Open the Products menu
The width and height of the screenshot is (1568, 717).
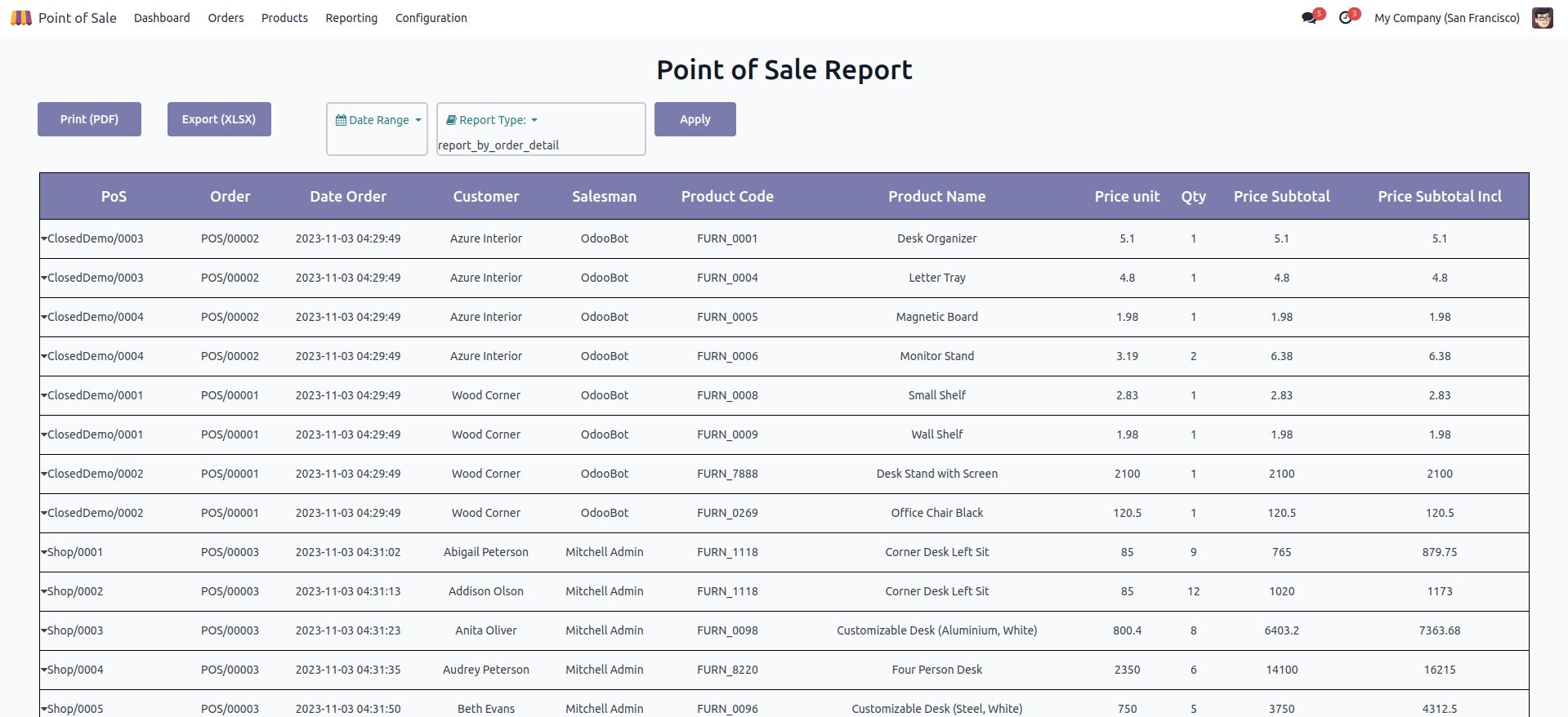click(x=284, y=18)
